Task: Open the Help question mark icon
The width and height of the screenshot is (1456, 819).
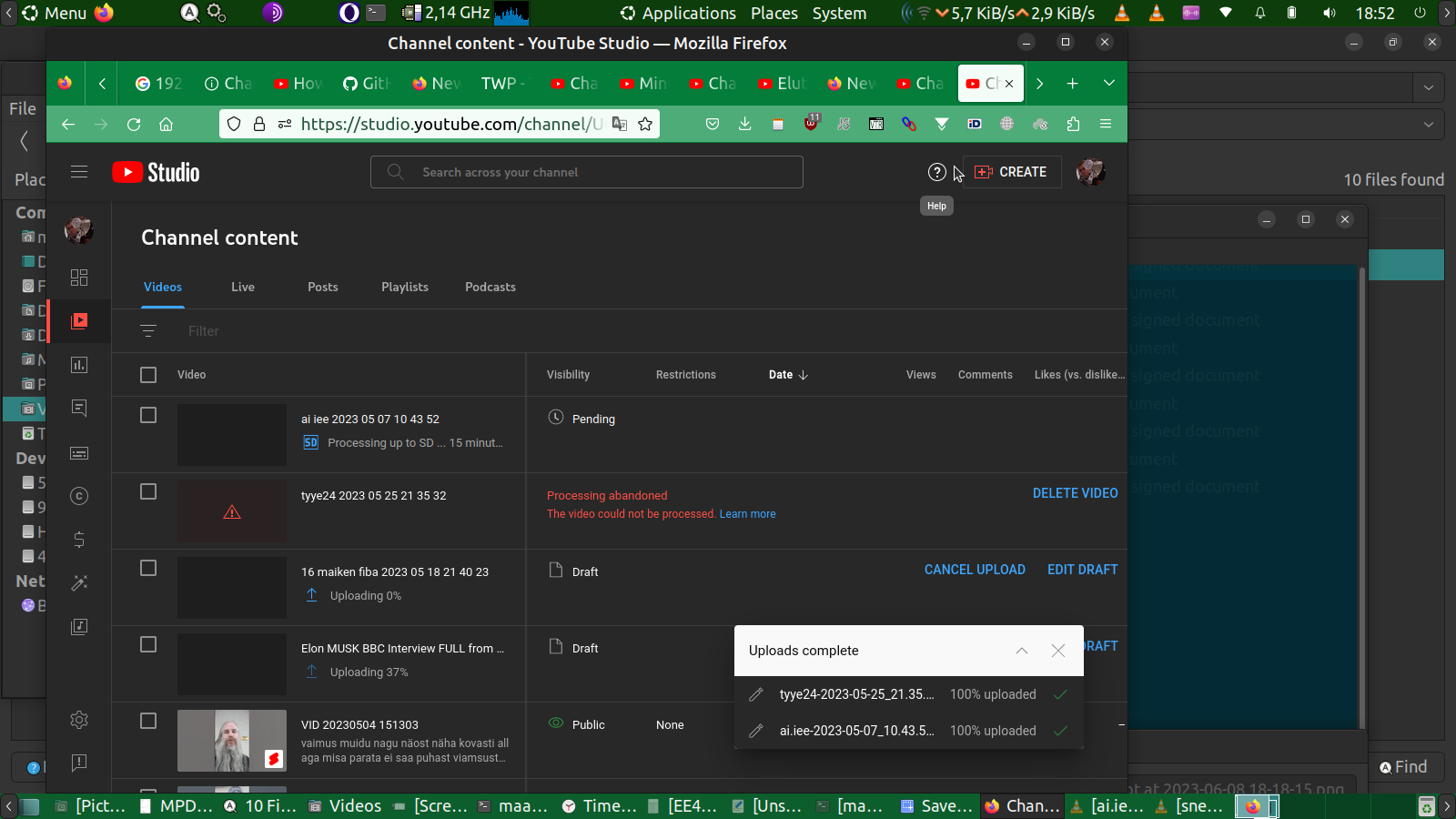Action: [936, 172]
